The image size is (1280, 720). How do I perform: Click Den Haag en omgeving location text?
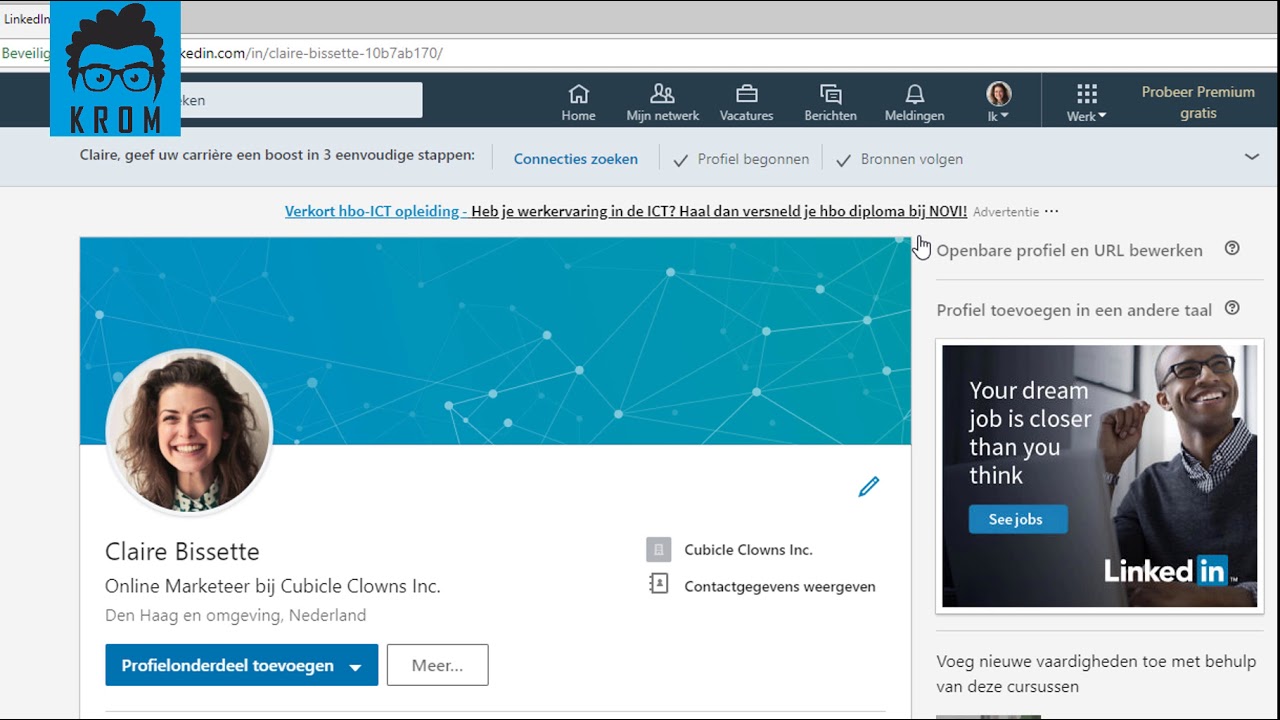[235, 615]
